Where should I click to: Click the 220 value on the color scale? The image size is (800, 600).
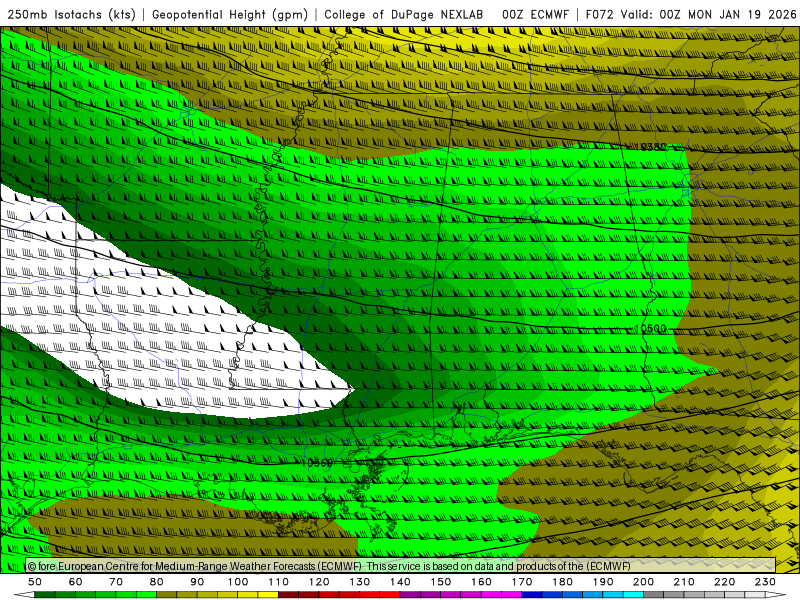[724, 582]
